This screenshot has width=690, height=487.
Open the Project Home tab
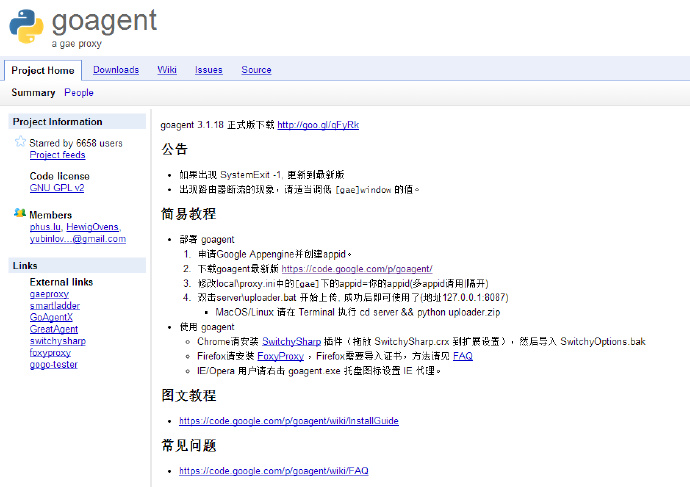(43, 70)
